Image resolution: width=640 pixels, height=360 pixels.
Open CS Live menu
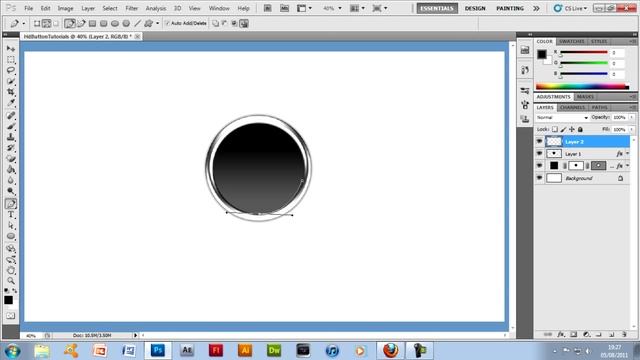(x=570, y=8)
